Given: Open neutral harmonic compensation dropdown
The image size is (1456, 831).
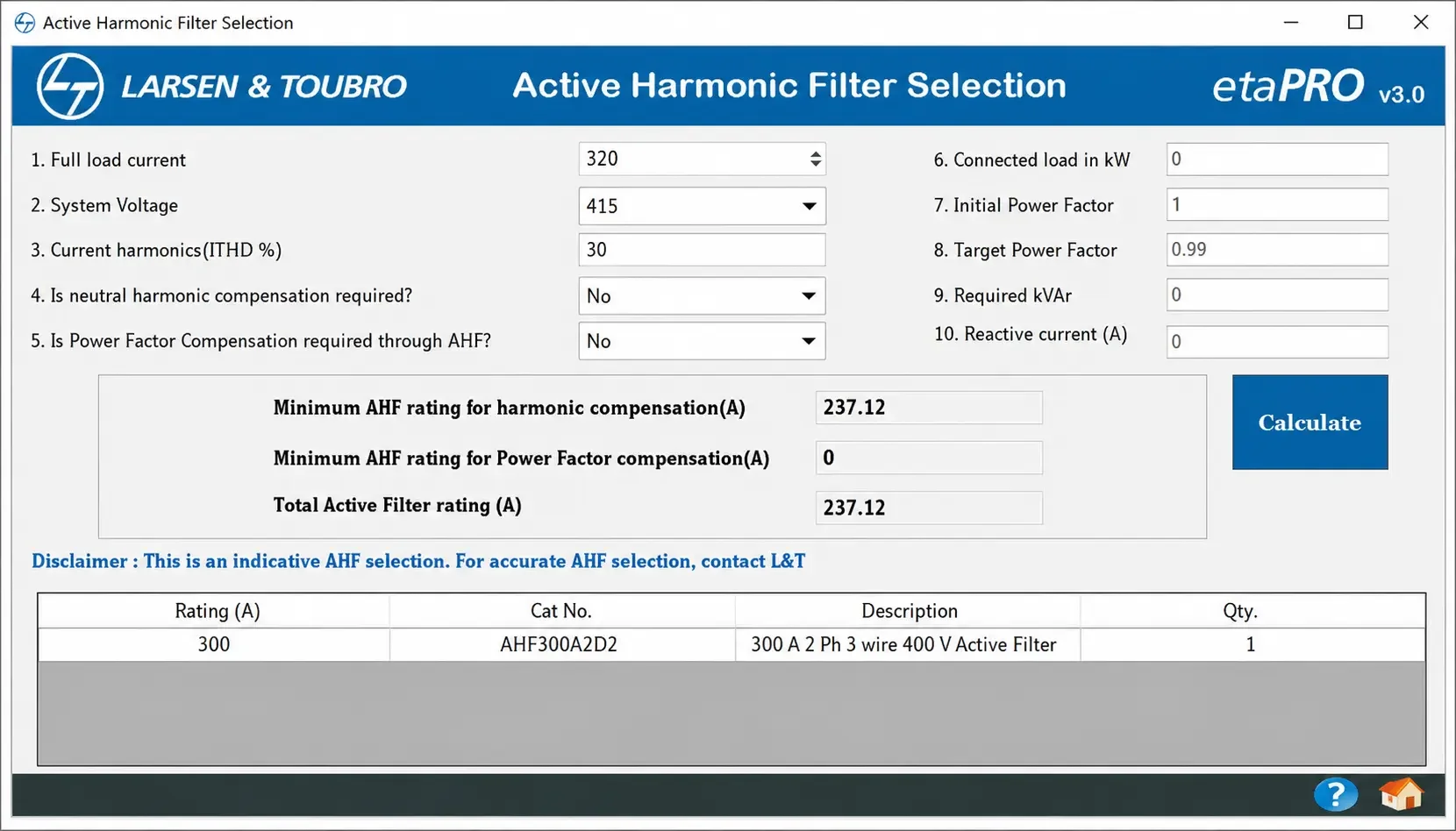Looking at the screenshot, I should [809, 296].
